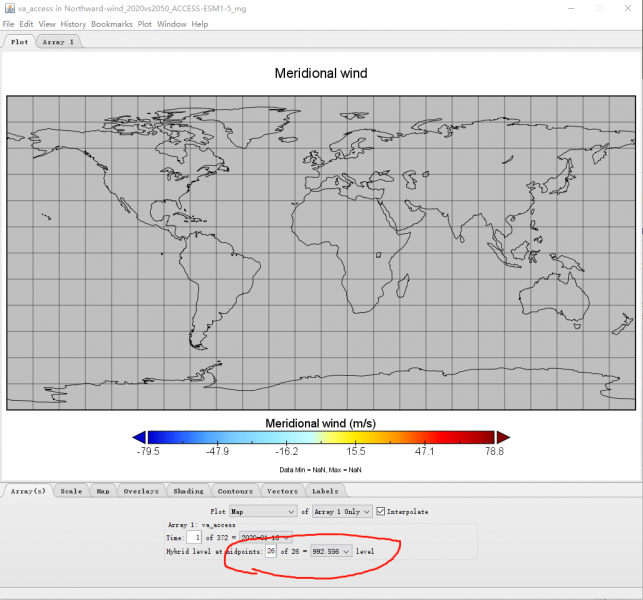Click the Panoply window icon in title bar

click(x=10, y=8)
